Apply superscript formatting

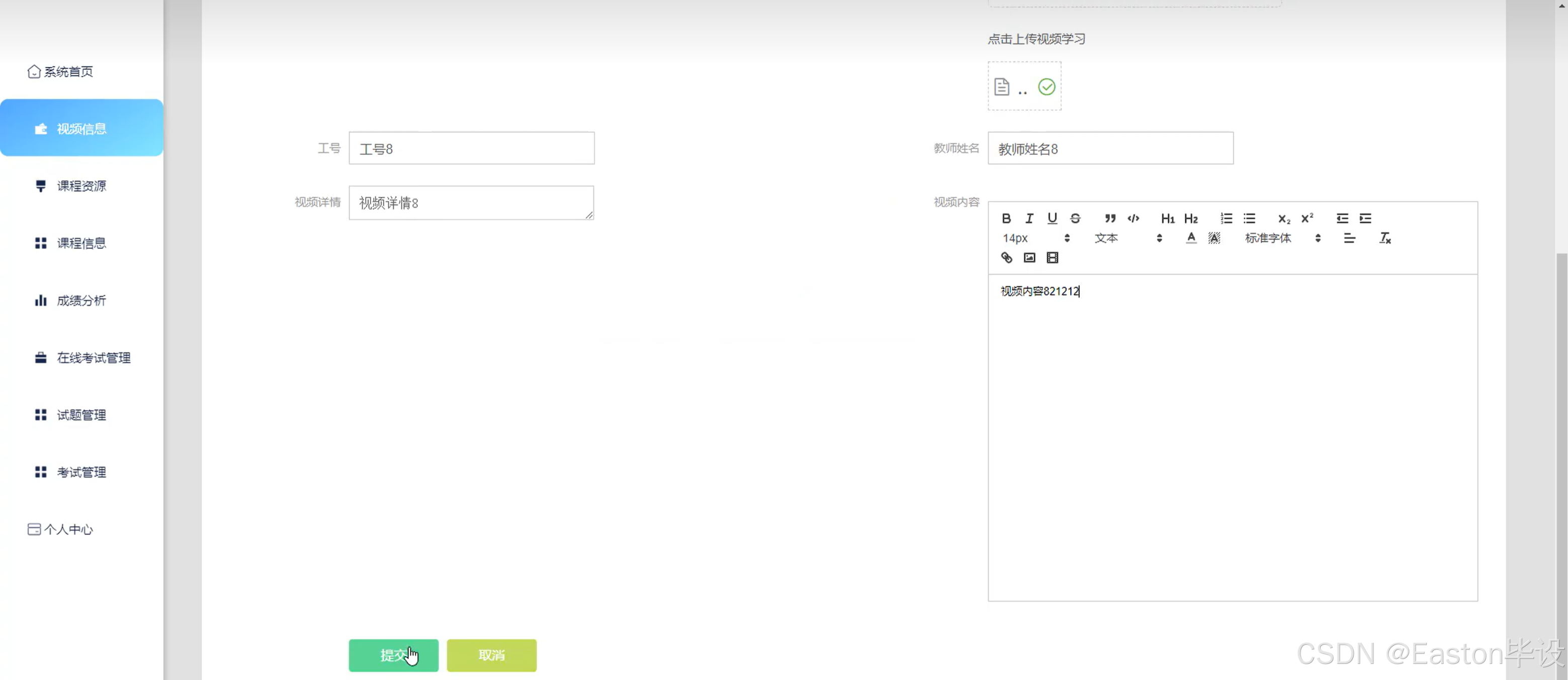(x=1307, y=219)
